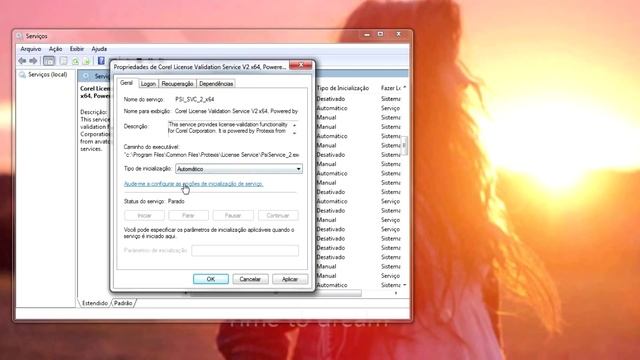Click the executable path text
640x360 pixels.
coord(211,155)
